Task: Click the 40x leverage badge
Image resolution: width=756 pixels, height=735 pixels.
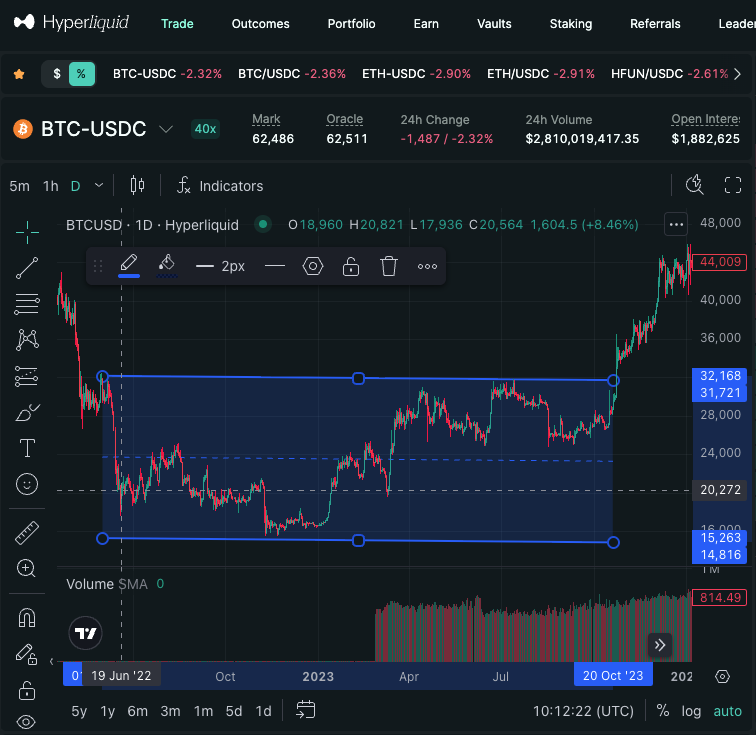Action: click(205, 129)
